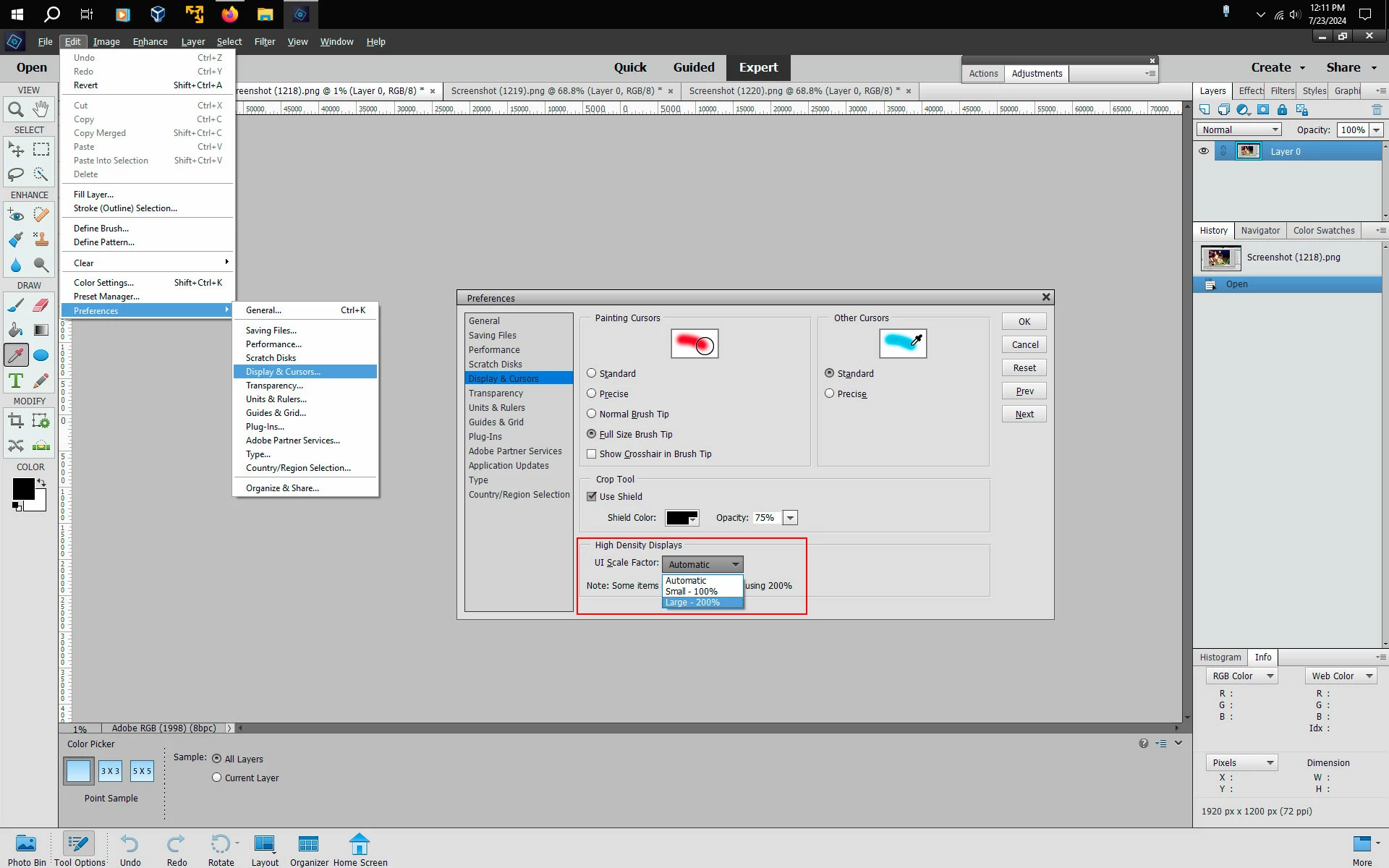
Task: Pick the Eraser tool in Draw section
Action: 41,305
